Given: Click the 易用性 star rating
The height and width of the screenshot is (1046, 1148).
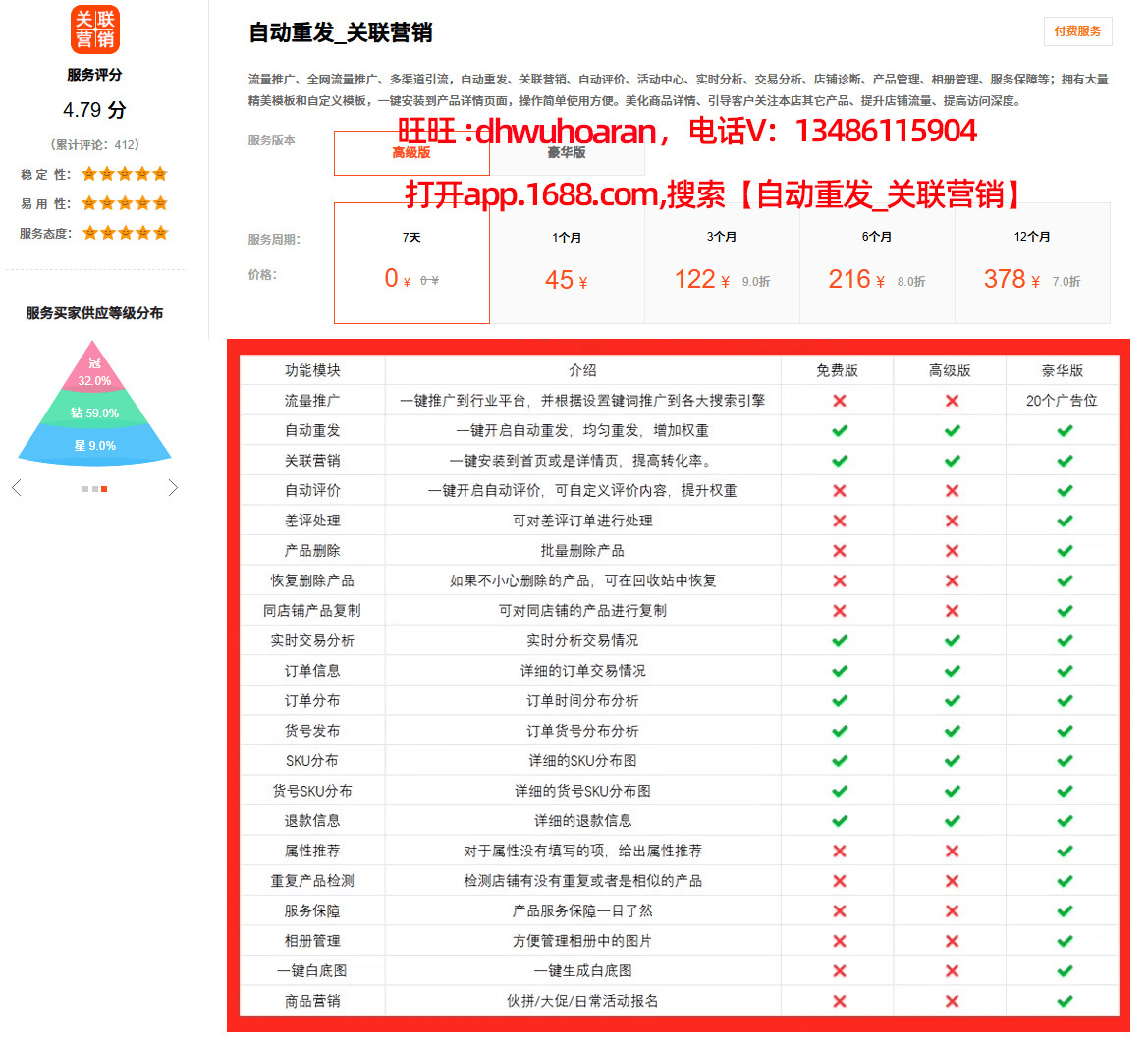Looking at the screenshot, I should click(x=125, y=202).
